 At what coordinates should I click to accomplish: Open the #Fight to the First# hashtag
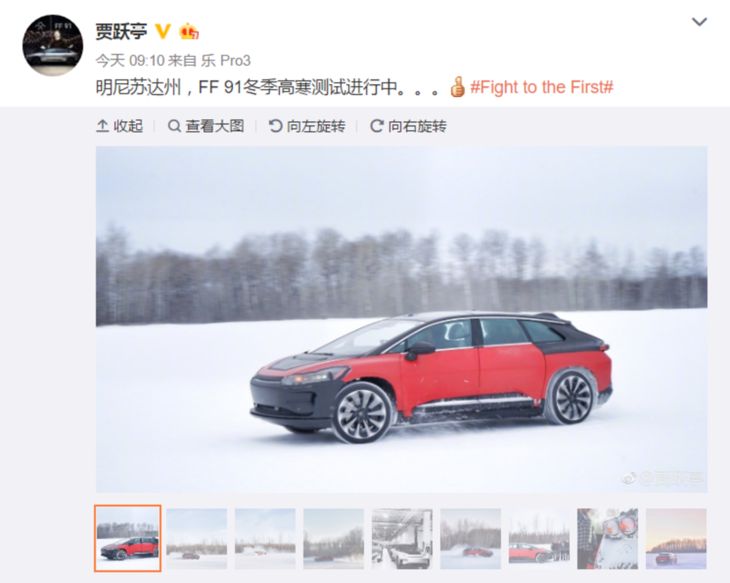point(541,87)
